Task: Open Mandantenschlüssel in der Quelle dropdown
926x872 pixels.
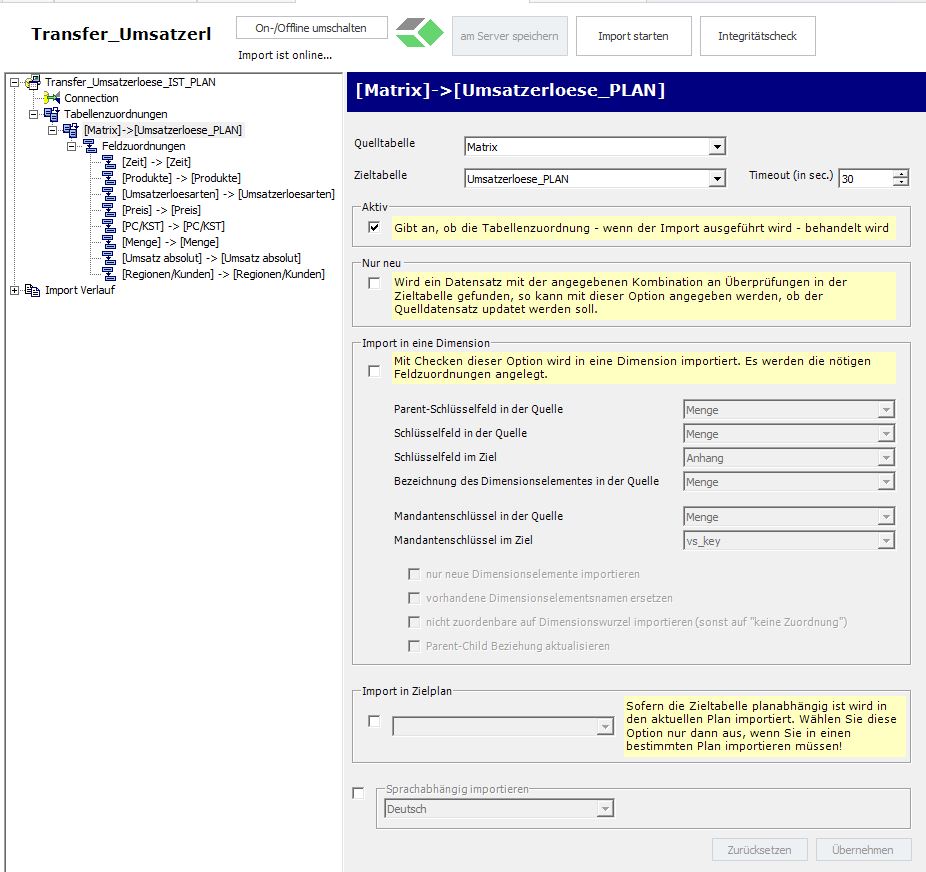Action: [886, 517]
